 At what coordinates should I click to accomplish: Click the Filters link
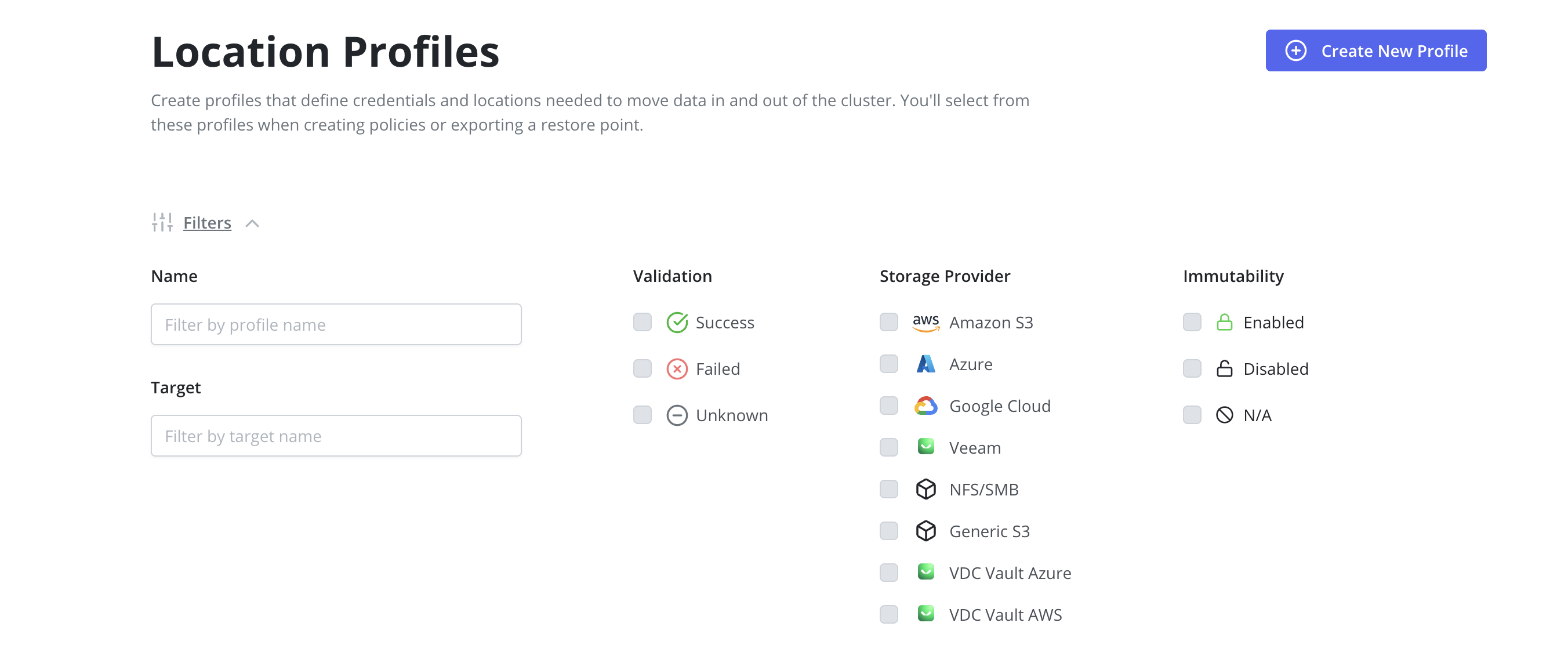[x=207, y=223]
